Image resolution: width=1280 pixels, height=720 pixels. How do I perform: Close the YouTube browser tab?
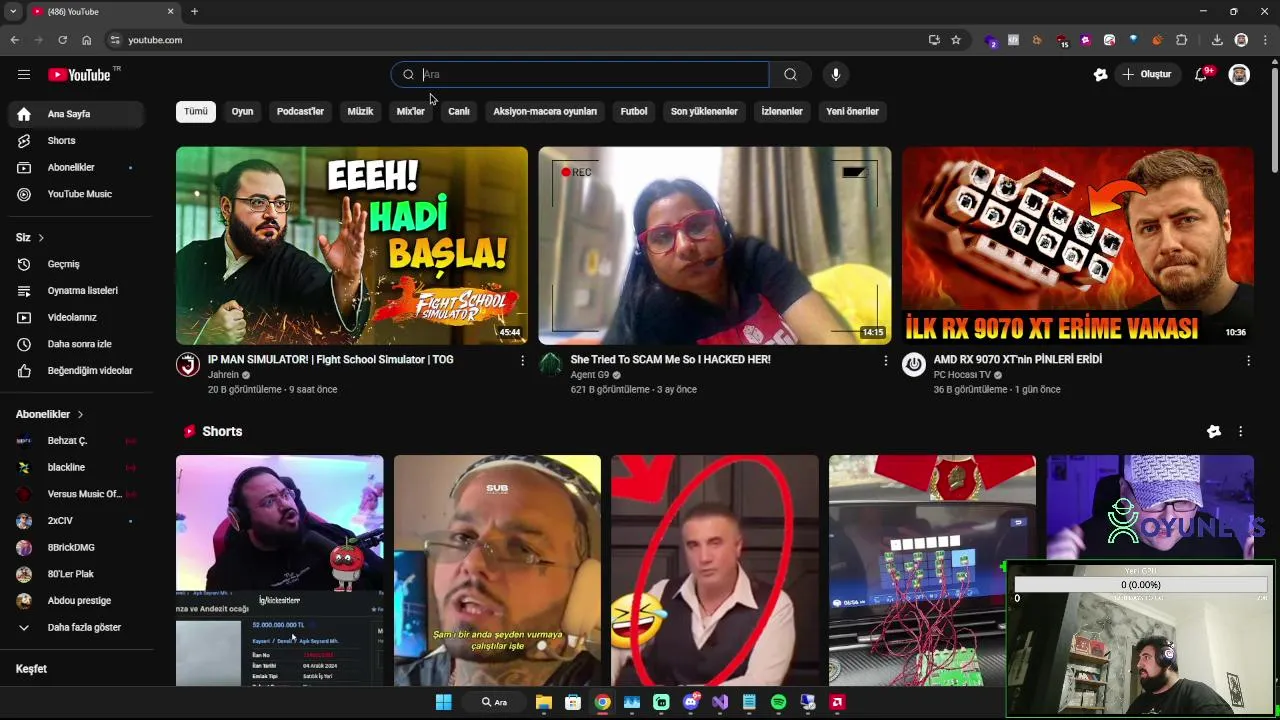pos(170,12)
